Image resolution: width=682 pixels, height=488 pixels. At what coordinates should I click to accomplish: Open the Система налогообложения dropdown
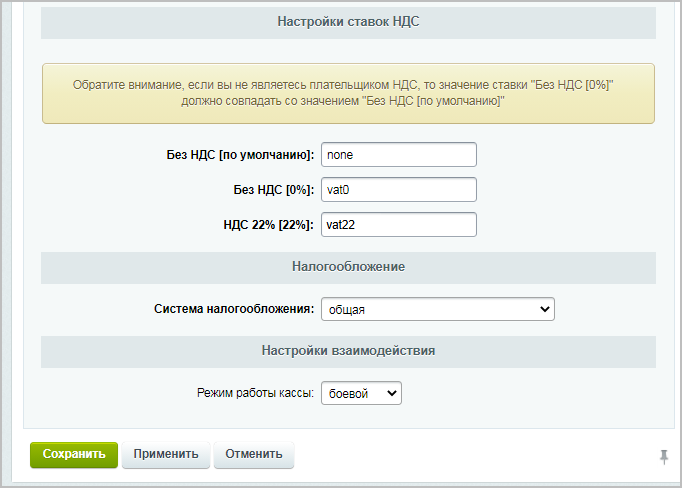point(437,310)
